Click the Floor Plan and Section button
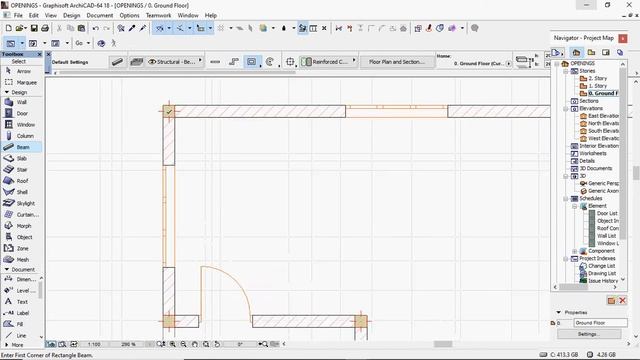The image size is (640, 360). coord(397,62)
